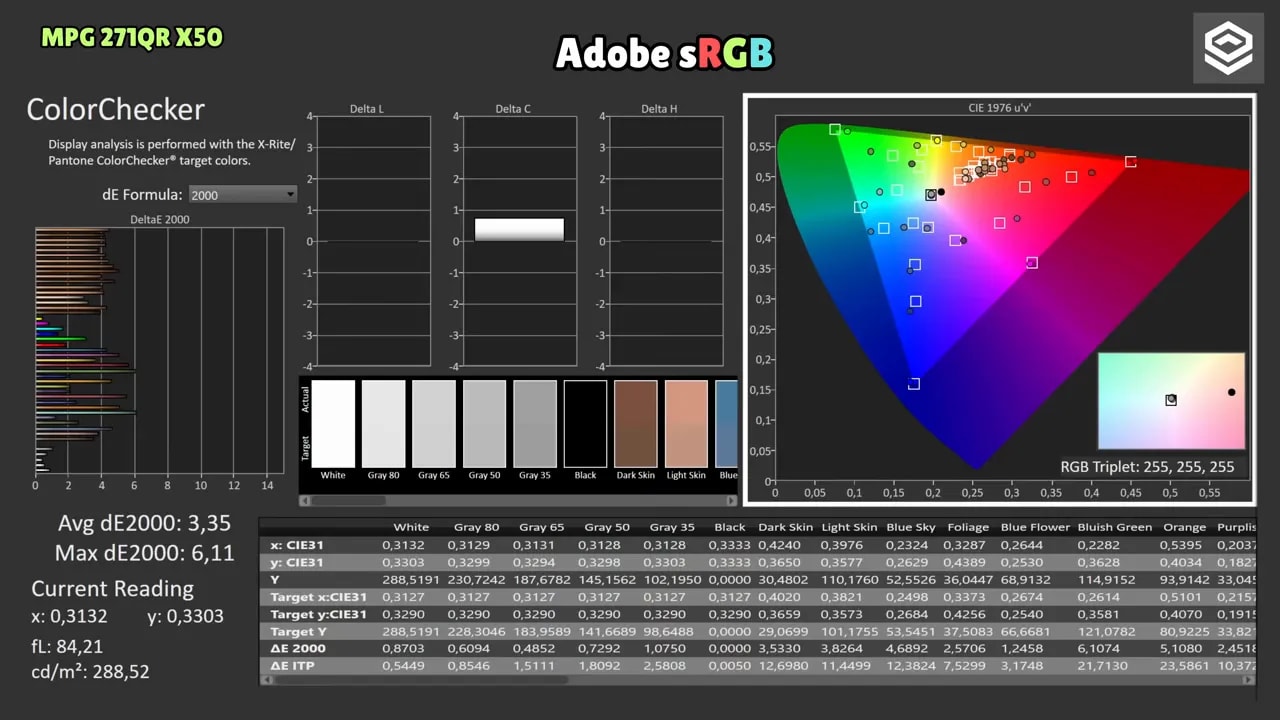This screenshot has height=720, width=1280.
Task: Select the Gray 50 swatch
Action: (x=484, y=424)
